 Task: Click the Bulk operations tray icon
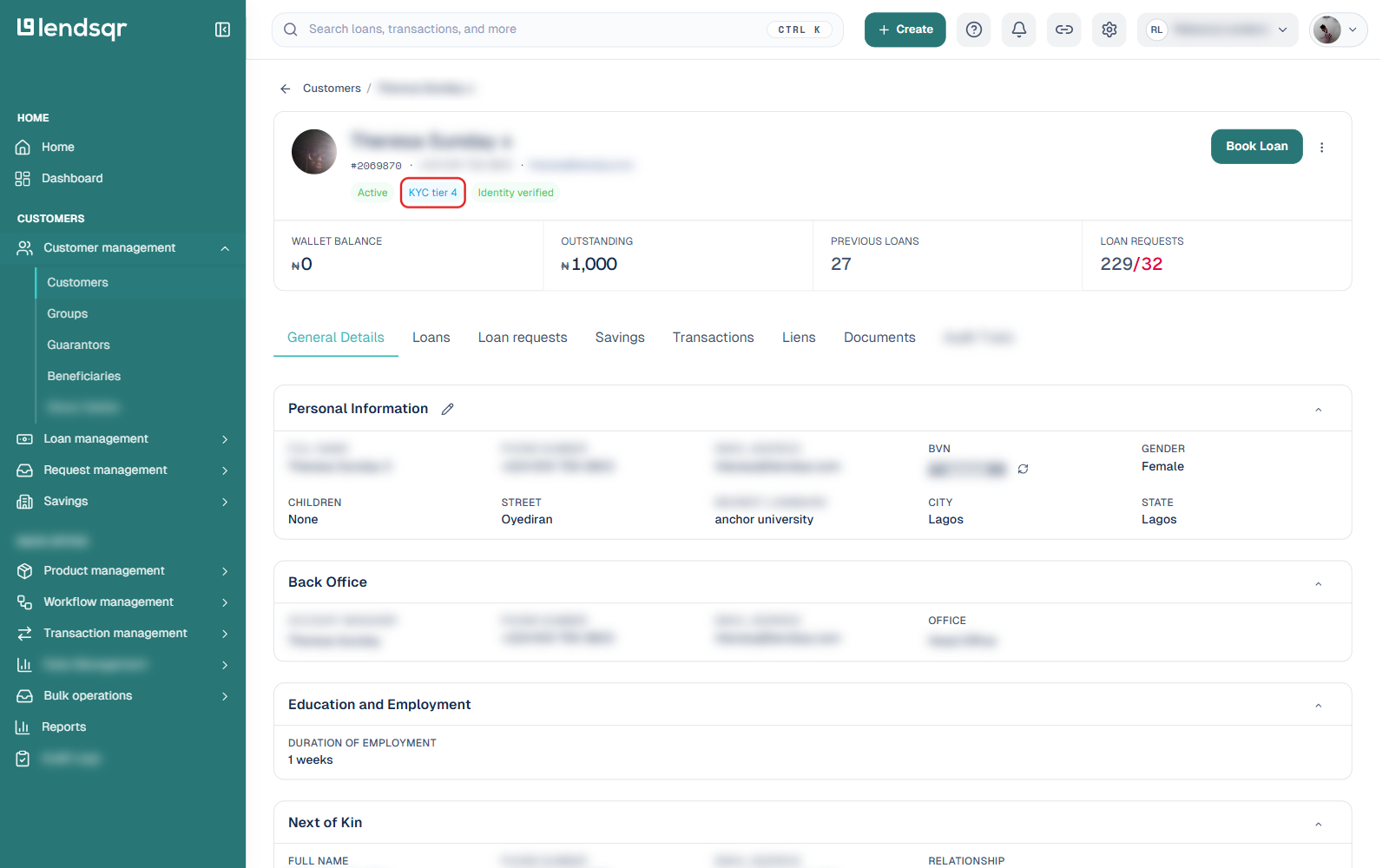[24, 696]
